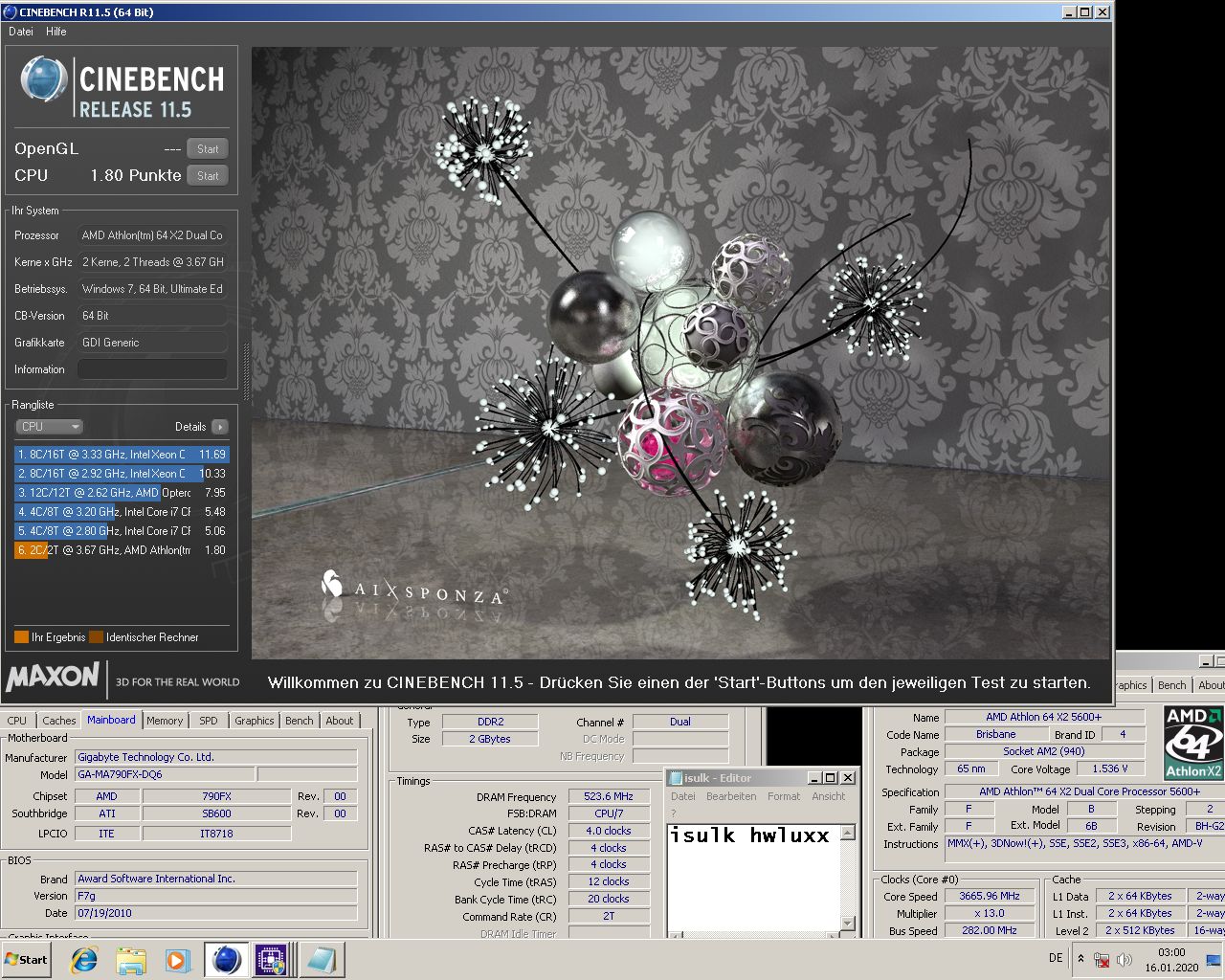1225x980 pixels.
Task: Open the About tab in left CPU-Z
Action: (340, 721)
